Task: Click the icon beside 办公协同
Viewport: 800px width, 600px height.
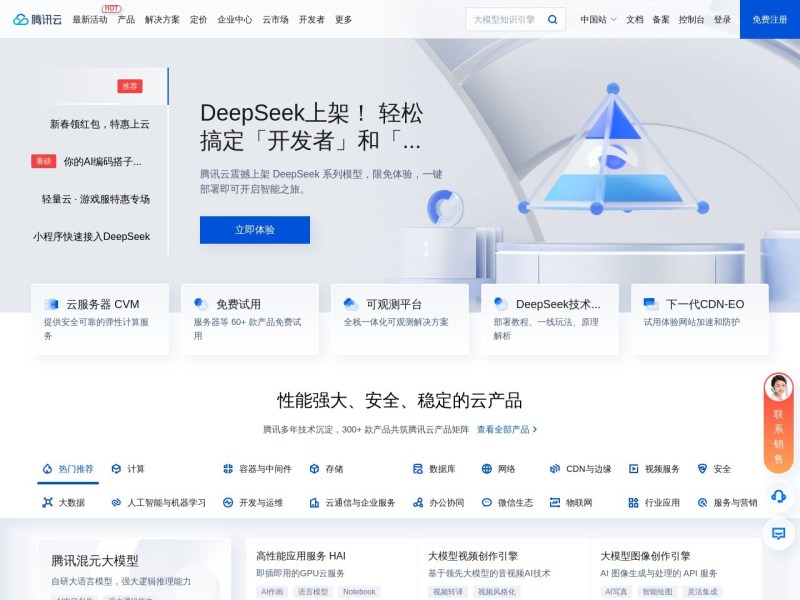Action: pos(418,503)
